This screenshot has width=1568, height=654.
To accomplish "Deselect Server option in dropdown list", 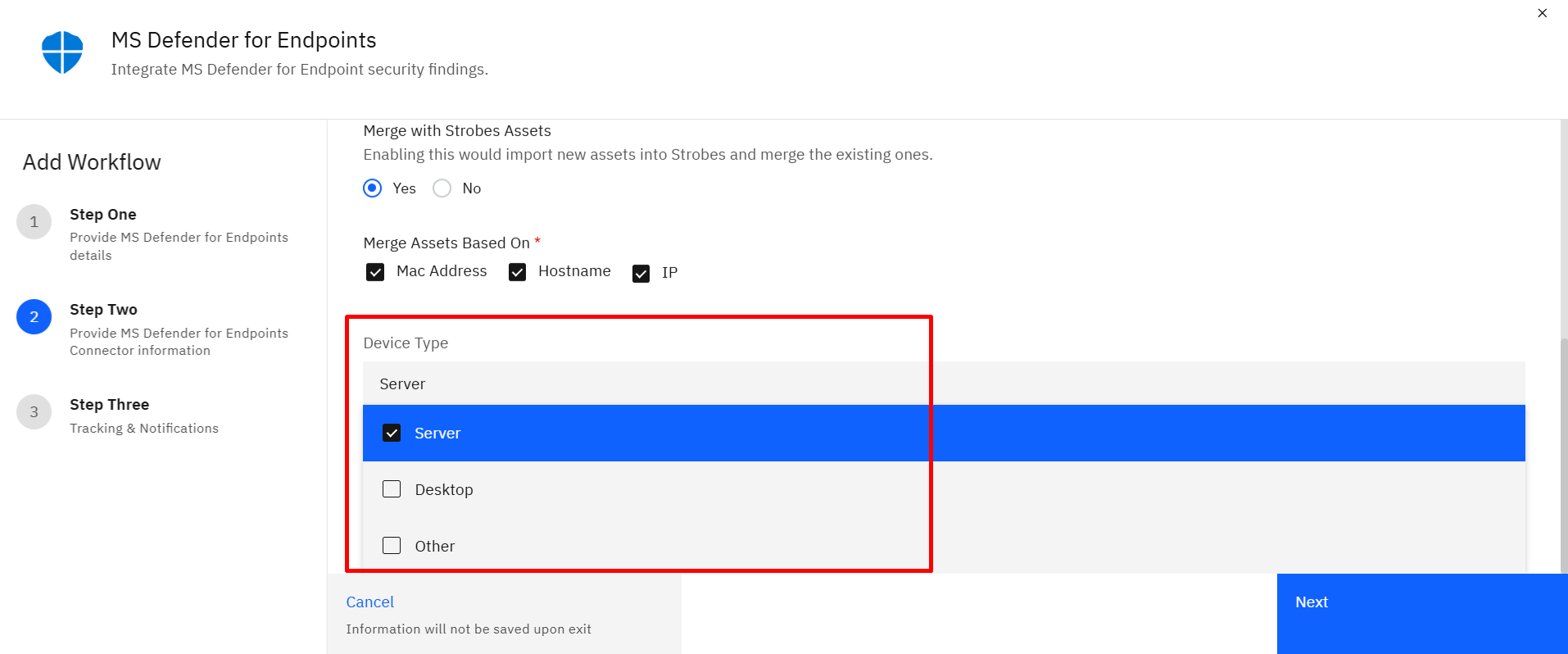I will pyautogui.click(x=944, y=433).
